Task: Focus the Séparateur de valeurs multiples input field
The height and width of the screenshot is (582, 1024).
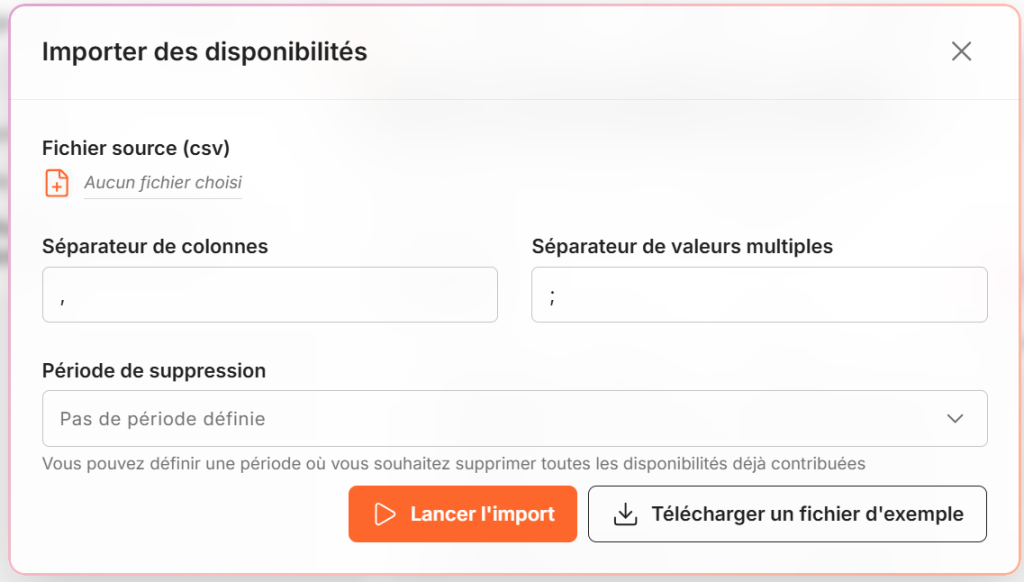Action: tap(759, 295)
